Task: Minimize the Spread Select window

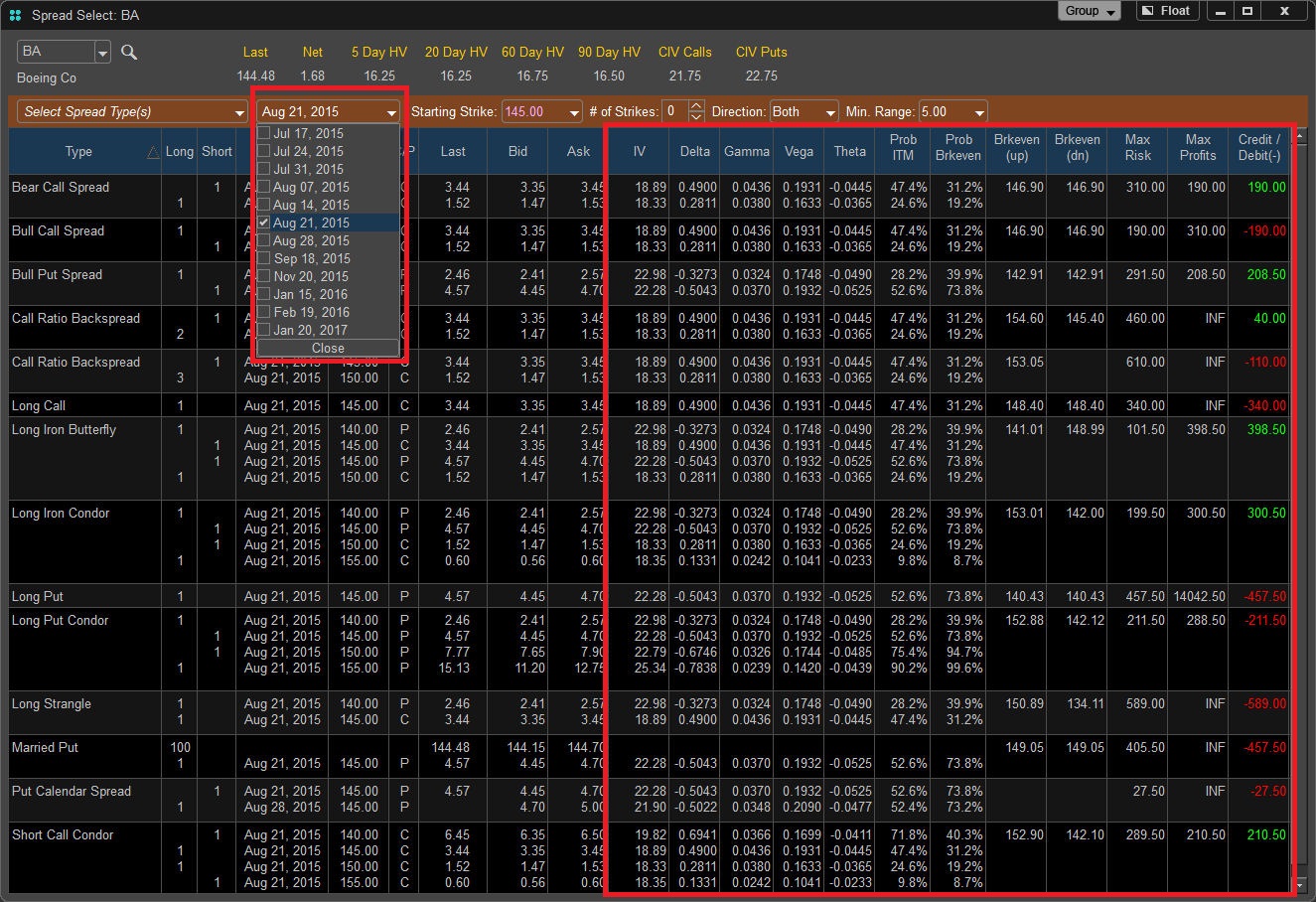Action: click(1221, 11)
